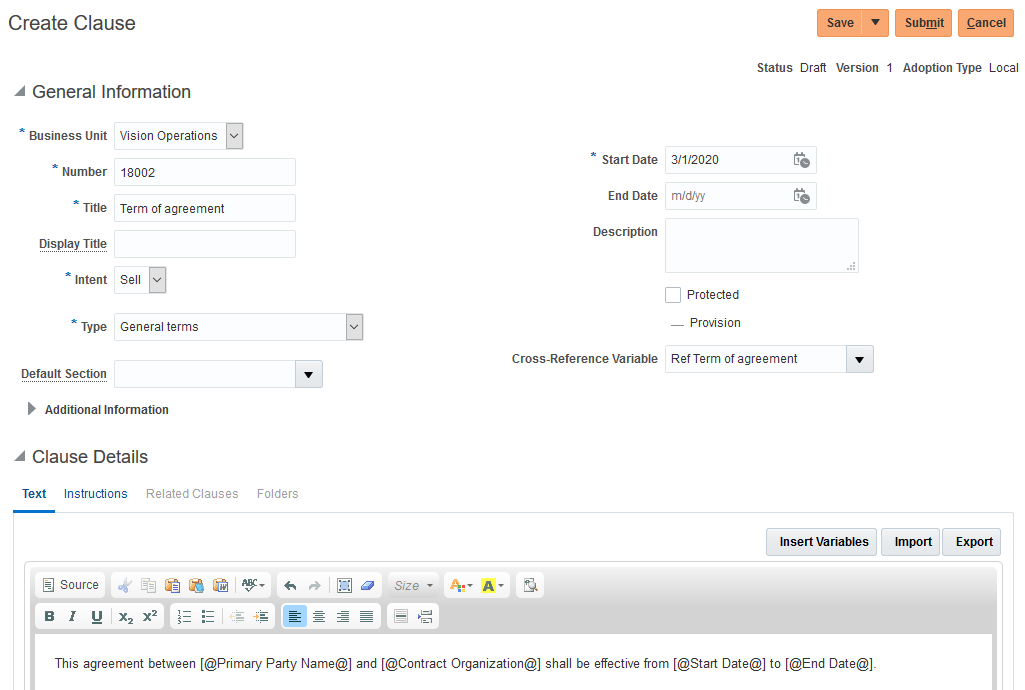
Task: Click the Cancel button
Action: coord(986,23)
